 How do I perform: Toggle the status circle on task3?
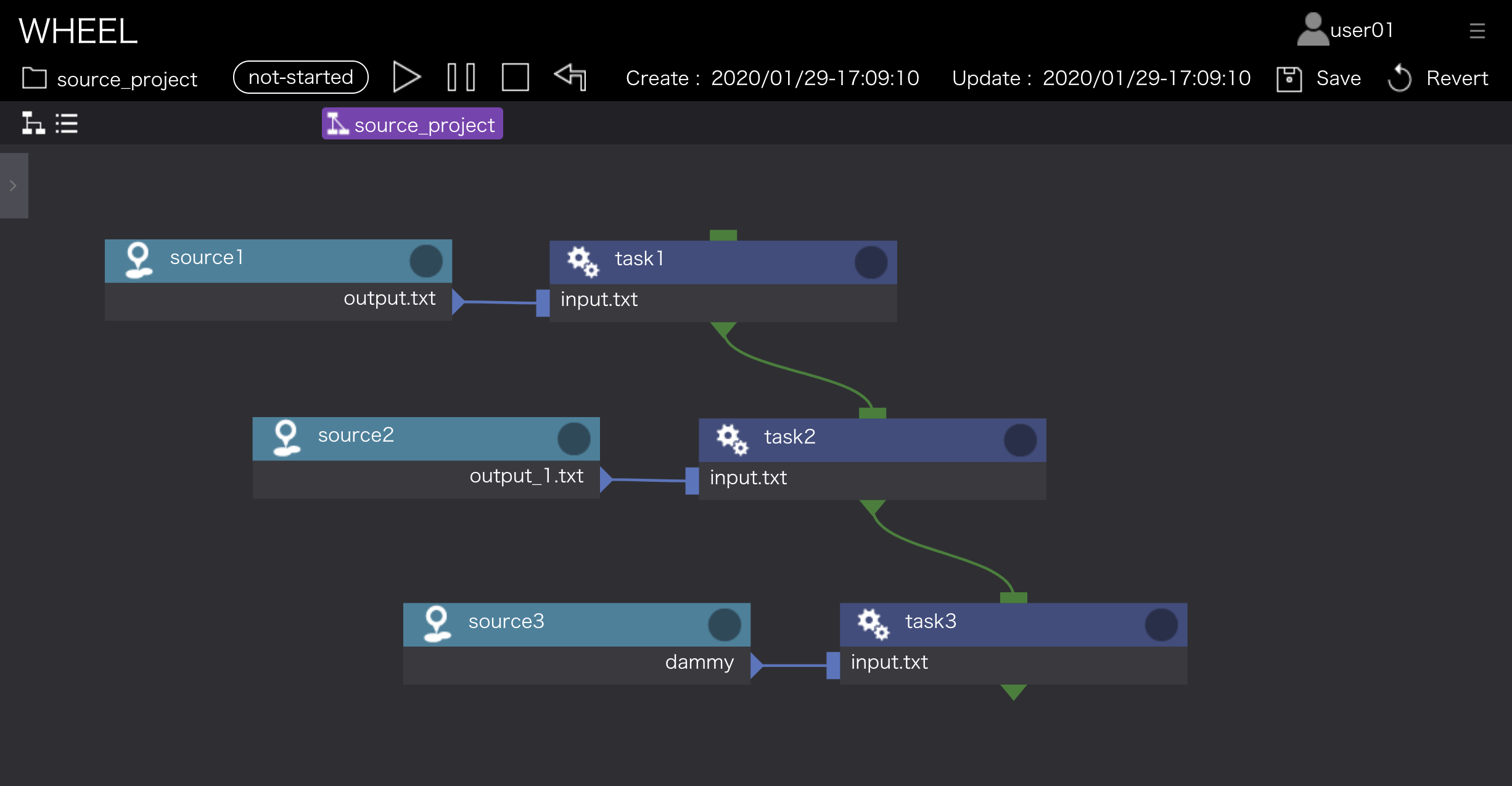point(1161,624)
